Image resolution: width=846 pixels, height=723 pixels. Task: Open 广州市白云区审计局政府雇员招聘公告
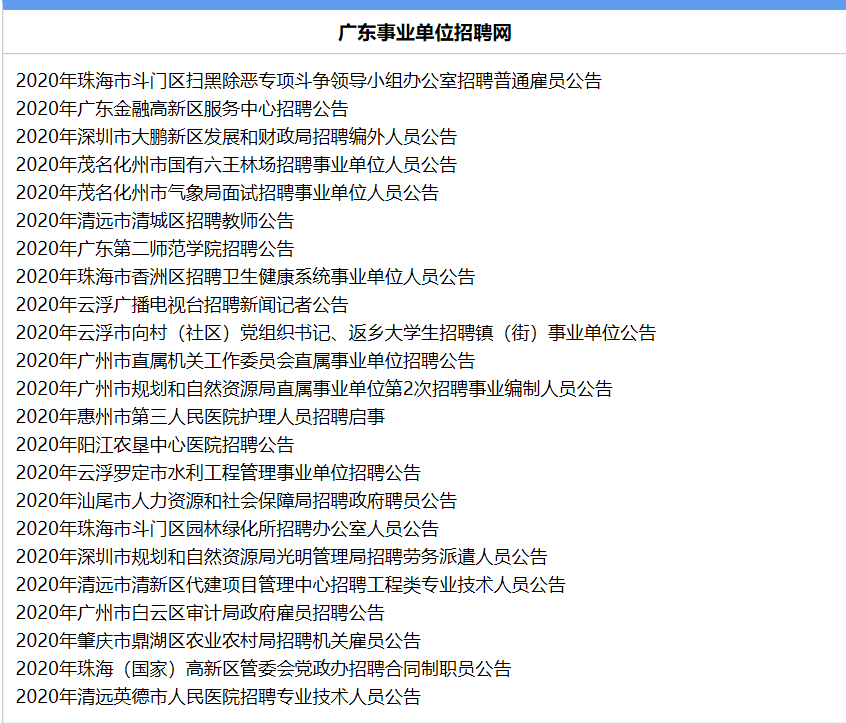(x=200, y=613)
